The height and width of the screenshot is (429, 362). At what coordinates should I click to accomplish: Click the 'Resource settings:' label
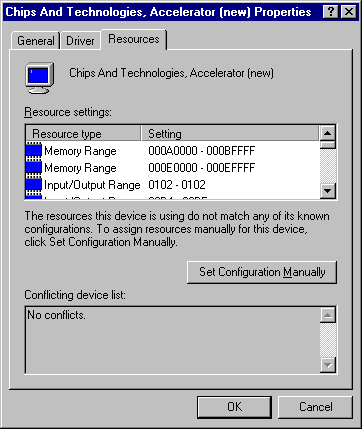pyautogui.click(x=68, y=112)
